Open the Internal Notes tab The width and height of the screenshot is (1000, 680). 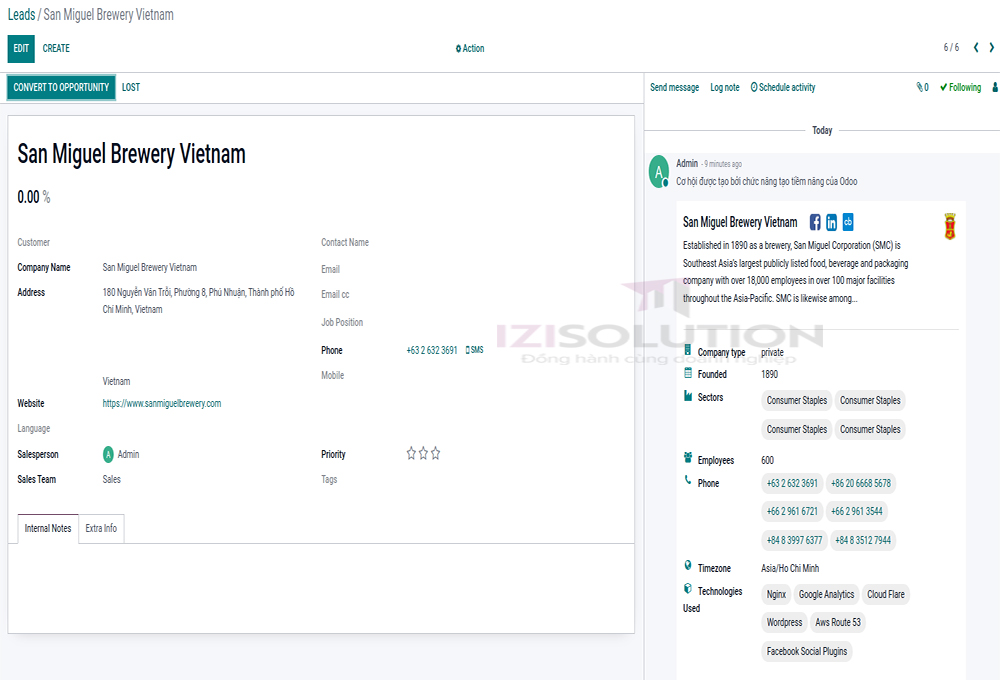point(47,528)
